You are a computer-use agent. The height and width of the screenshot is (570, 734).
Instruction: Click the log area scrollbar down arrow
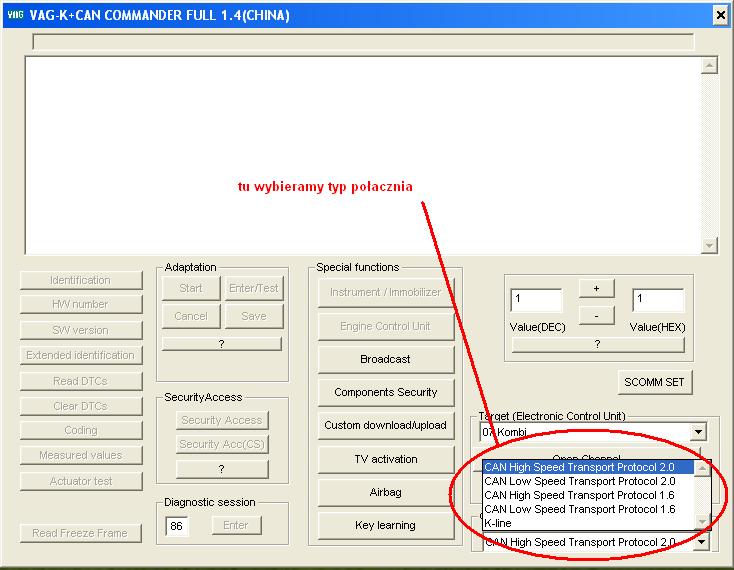click(709, 246)
